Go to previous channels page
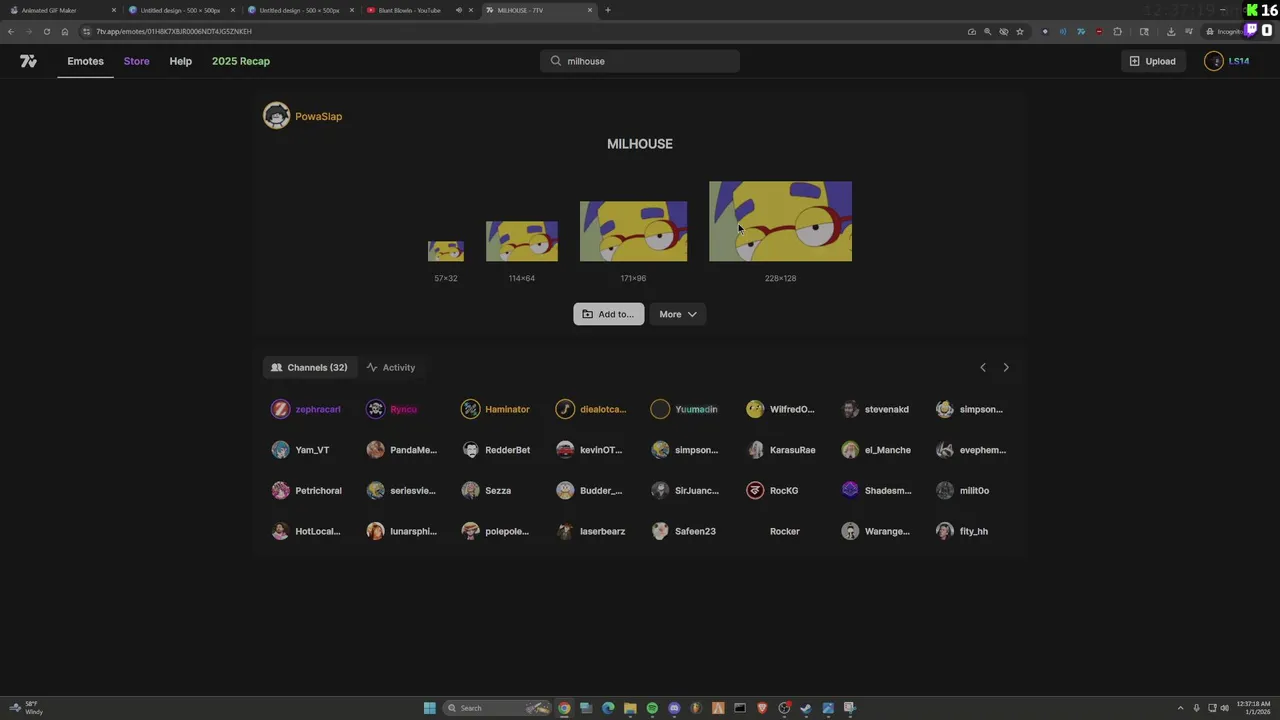 (x=982, y=367)
